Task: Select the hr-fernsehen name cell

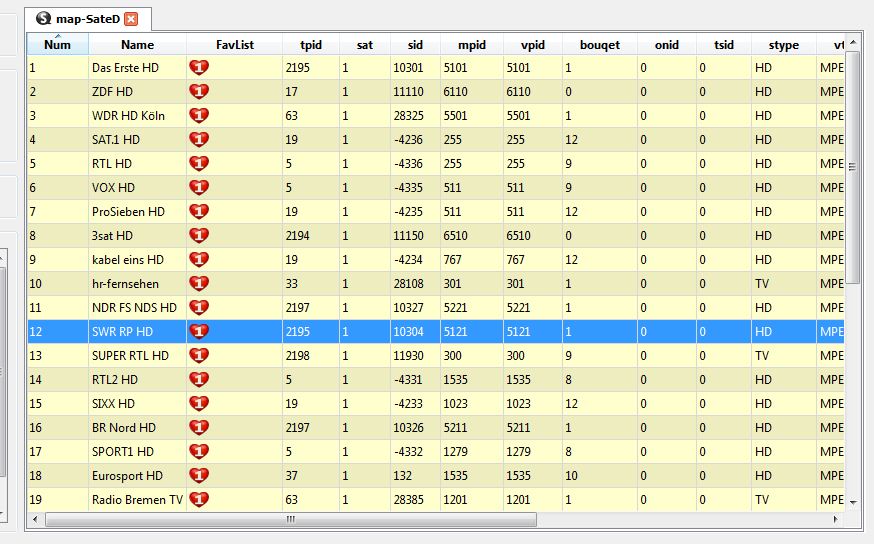Action: coord(137,283)
